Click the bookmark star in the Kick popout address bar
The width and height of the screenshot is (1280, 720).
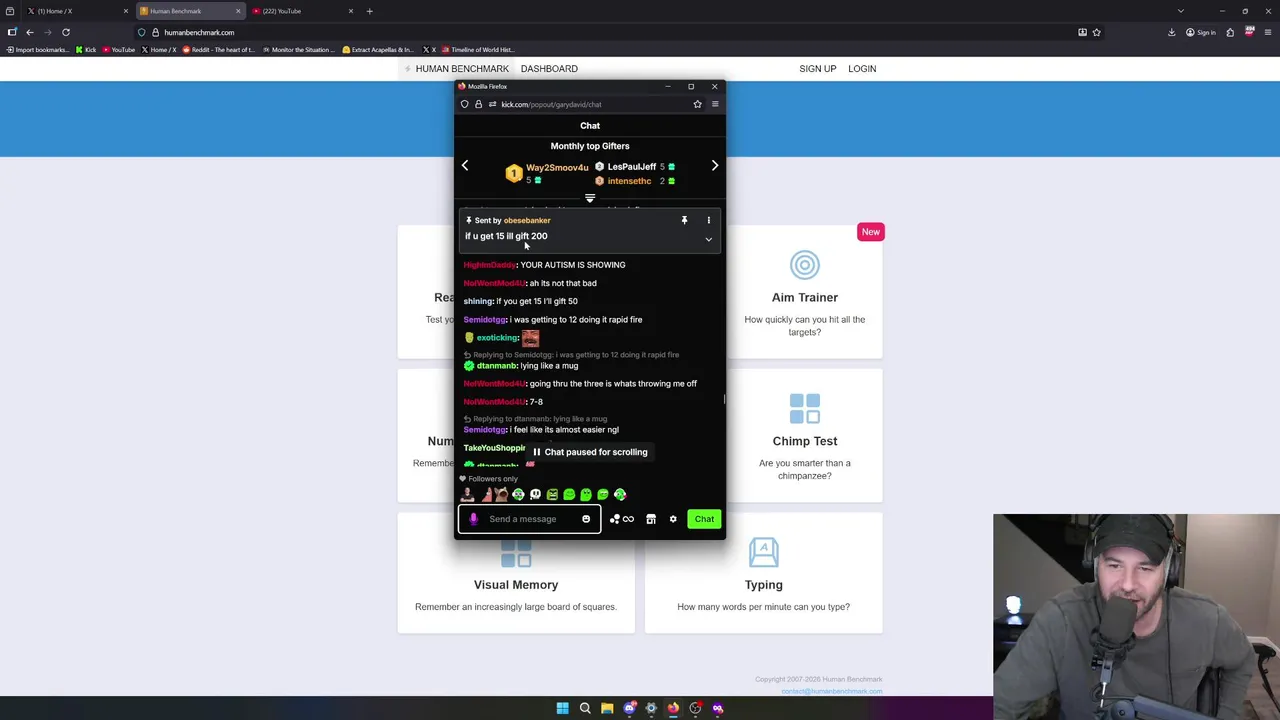click(x=697, y=104)
